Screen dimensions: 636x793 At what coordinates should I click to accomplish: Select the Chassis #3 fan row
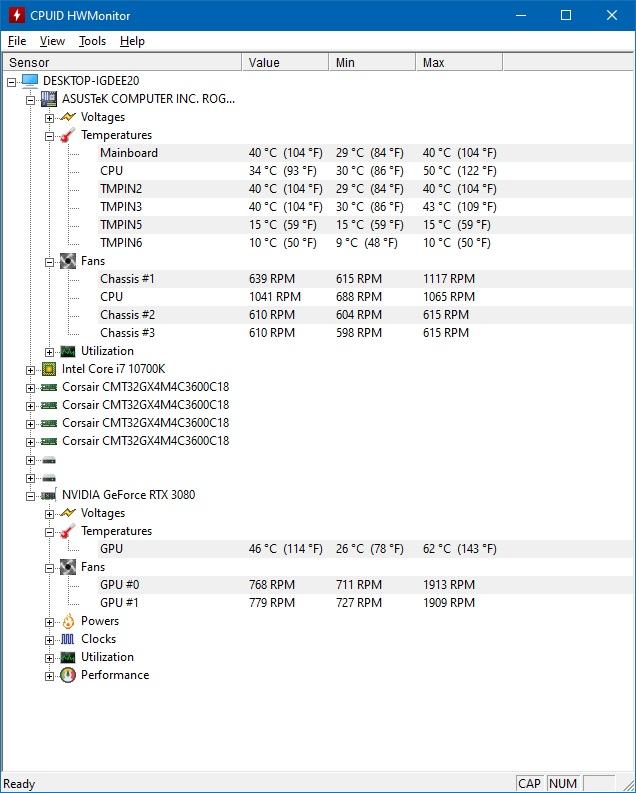coord(366,333)
